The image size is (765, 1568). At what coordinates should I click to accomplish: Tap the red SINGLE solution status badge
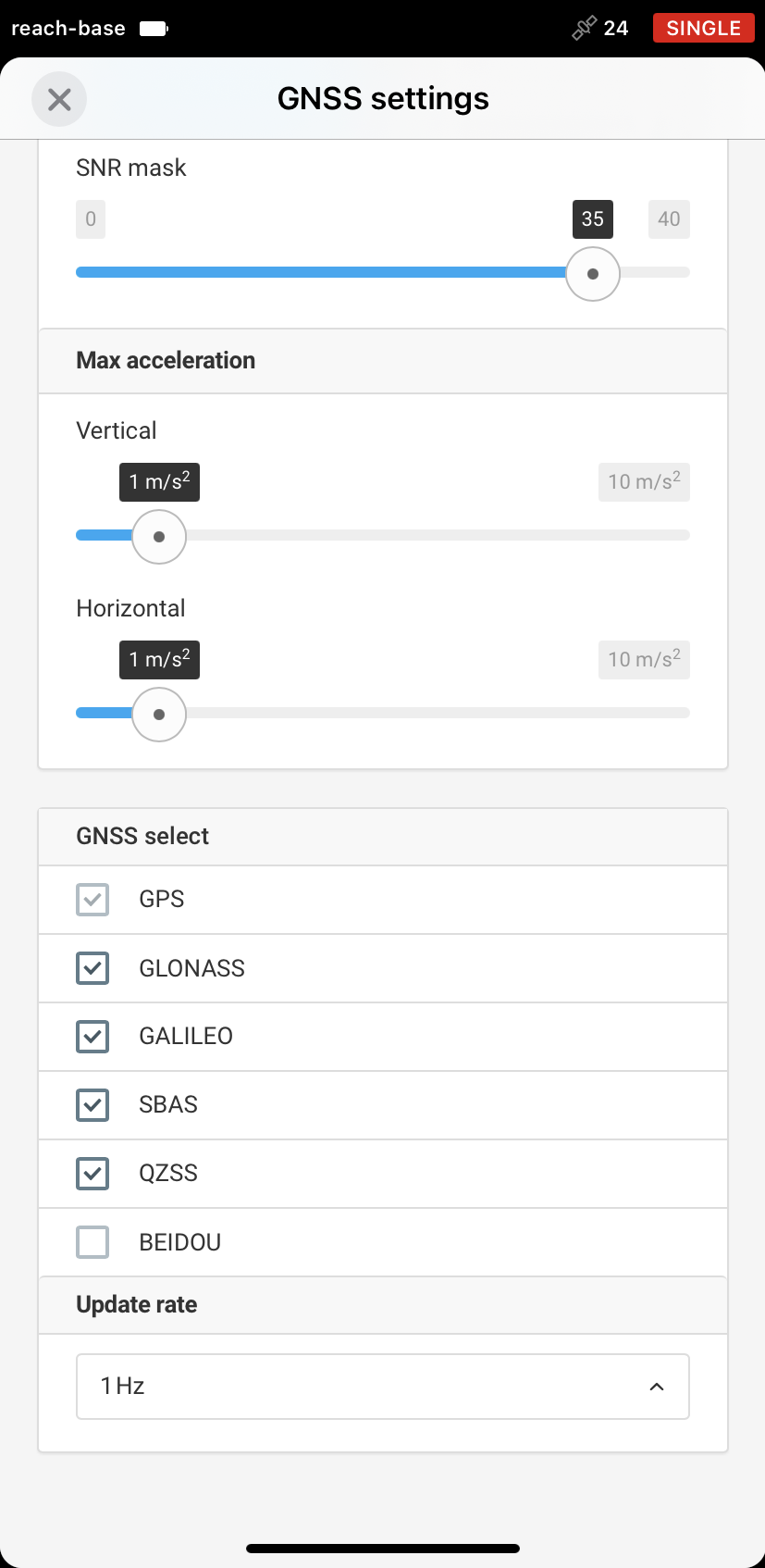click(703, 28)
